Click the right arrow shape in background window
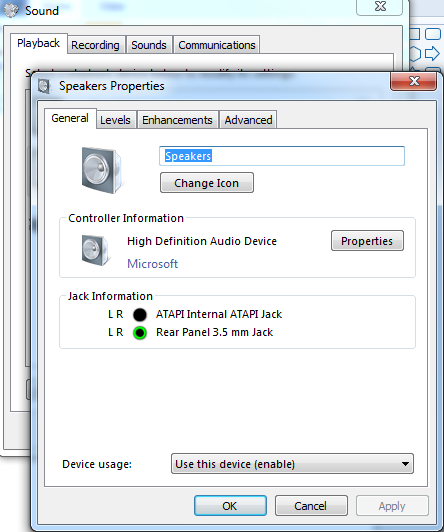444x532 pixels. [432, 54]
